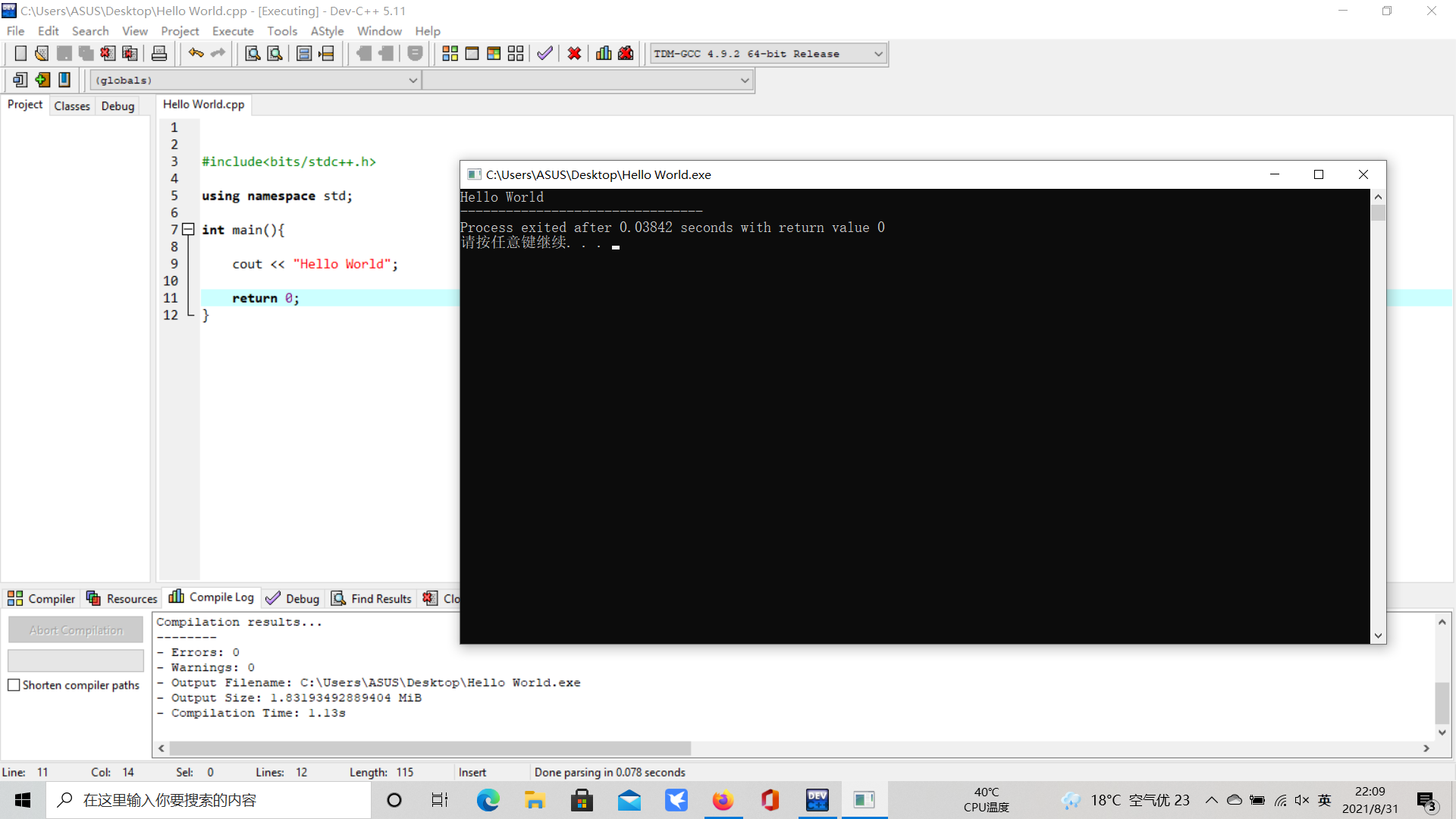This screenshot has height=819, width=1456.
Task: Click the New source file icon
Action: [20, 54]
